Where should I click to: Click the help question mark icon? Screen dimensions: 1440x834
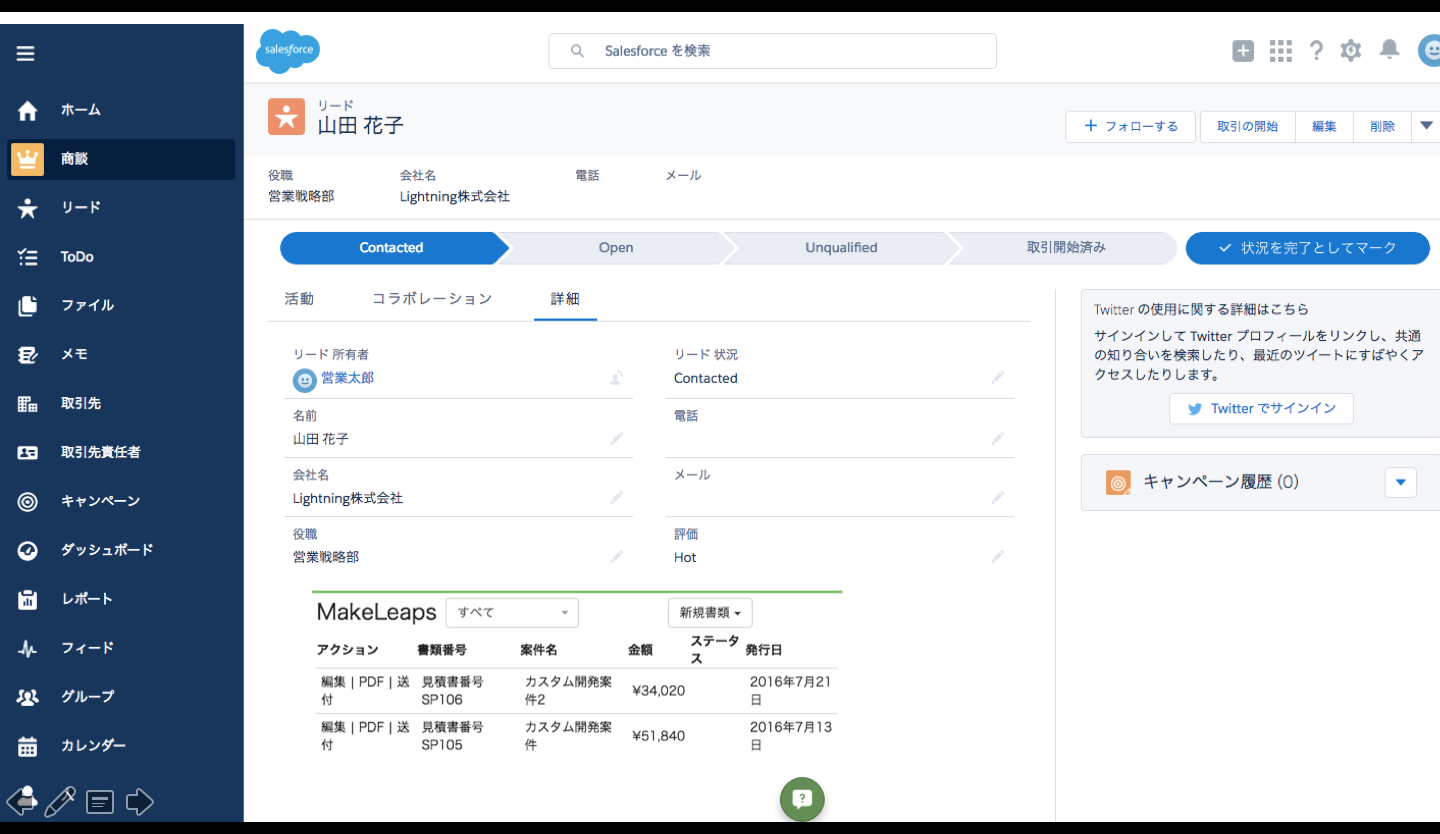point(1316,50)
